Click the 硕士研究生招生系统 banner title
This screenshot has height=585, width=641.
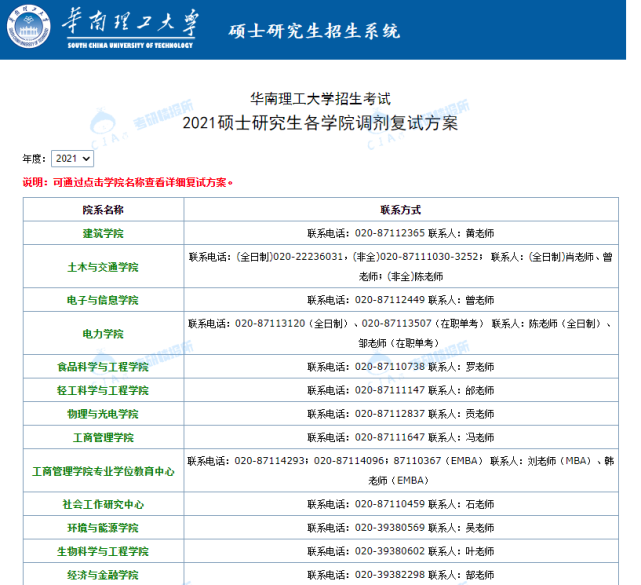coord(314,31)
